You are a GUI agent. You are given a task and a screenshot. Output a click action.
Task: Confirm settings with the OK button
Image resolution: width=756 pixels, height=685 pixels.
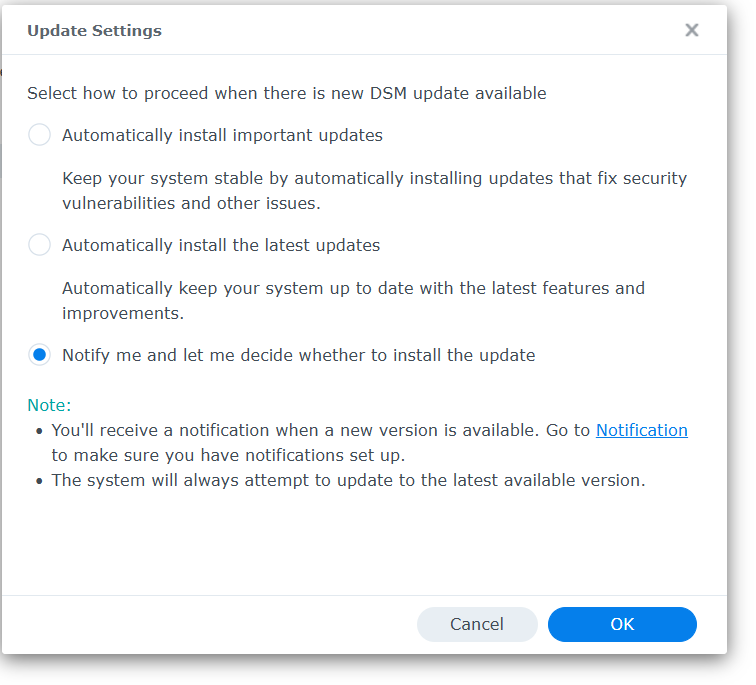pos(622,624)
